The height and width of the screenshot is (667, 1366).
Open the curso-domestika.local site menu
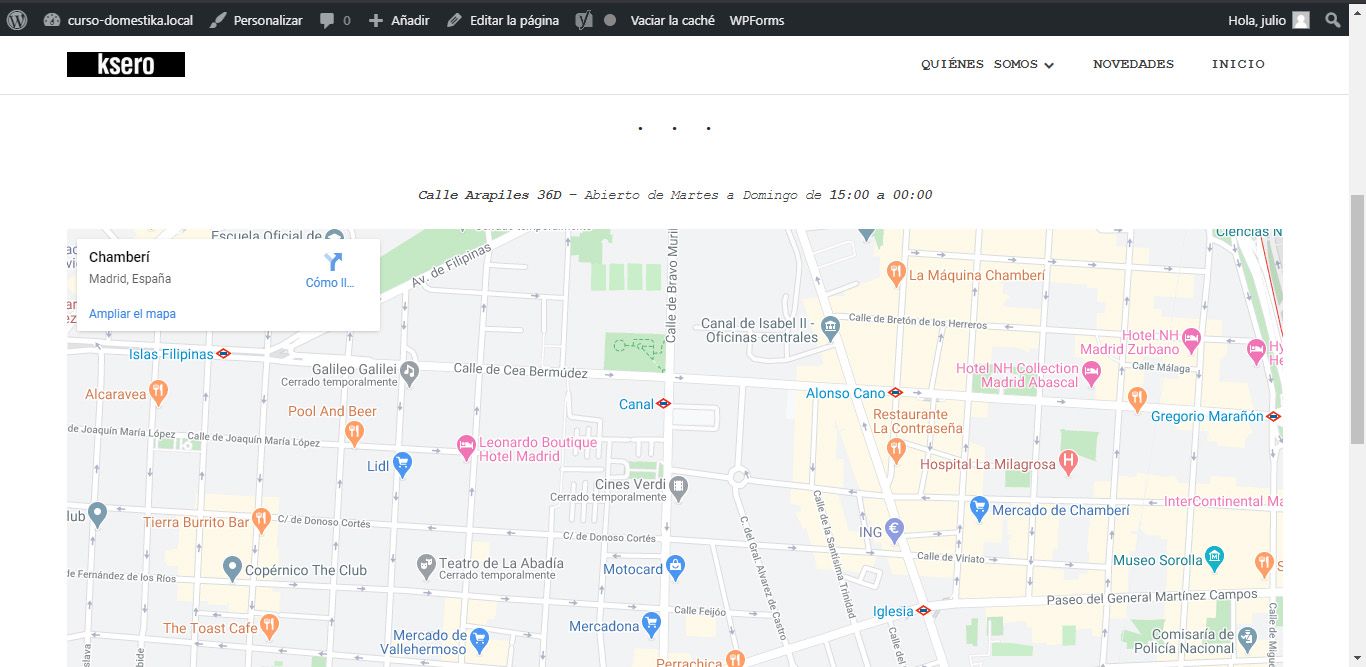119,20
